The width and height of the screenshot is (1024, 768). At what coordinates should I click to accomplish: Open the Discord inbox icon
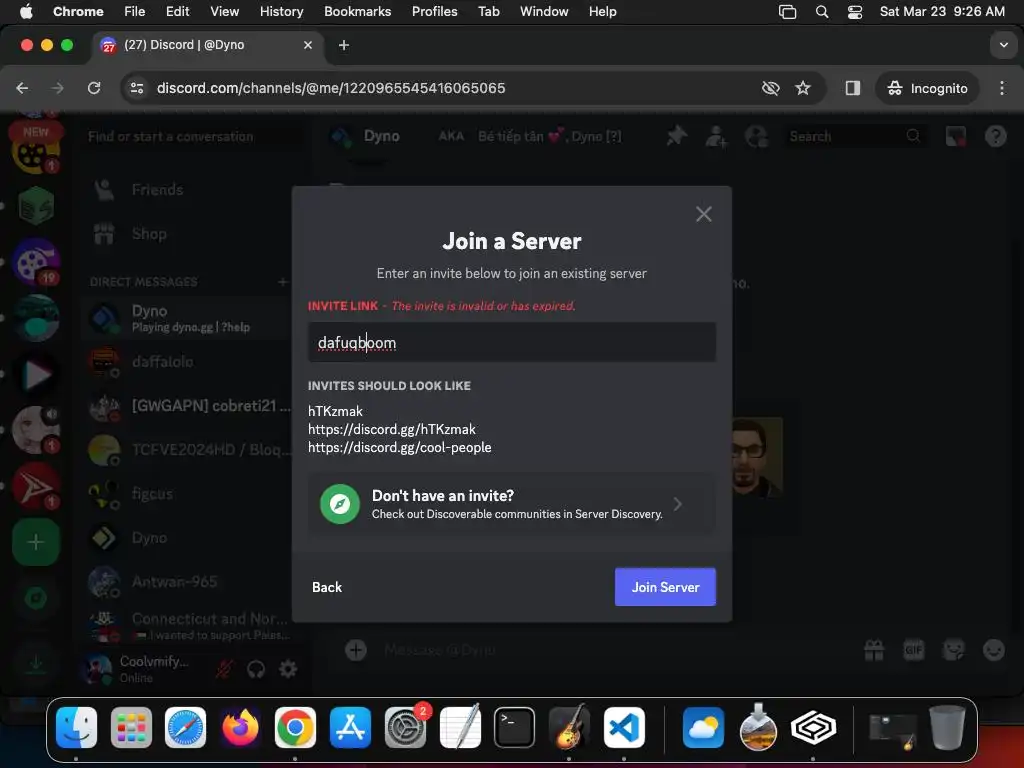tap(955, 136)
